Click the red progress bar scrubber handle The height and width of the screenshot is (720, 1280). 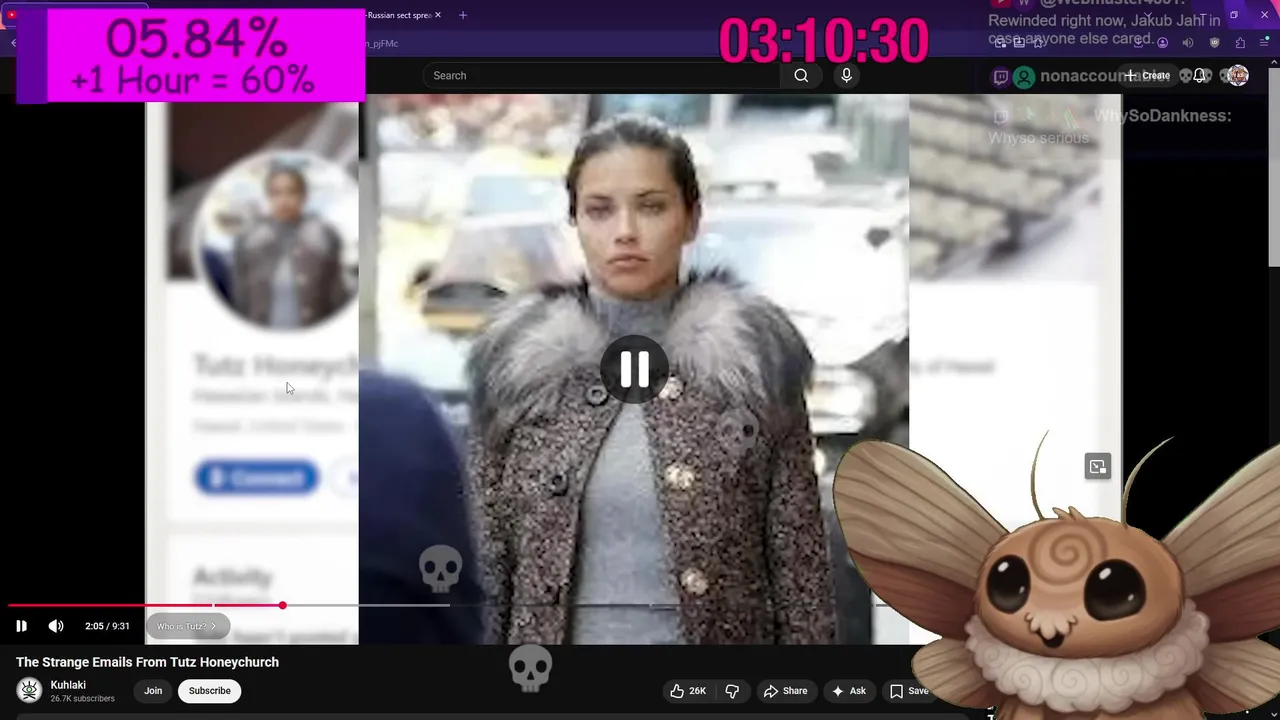pos(282,605)
